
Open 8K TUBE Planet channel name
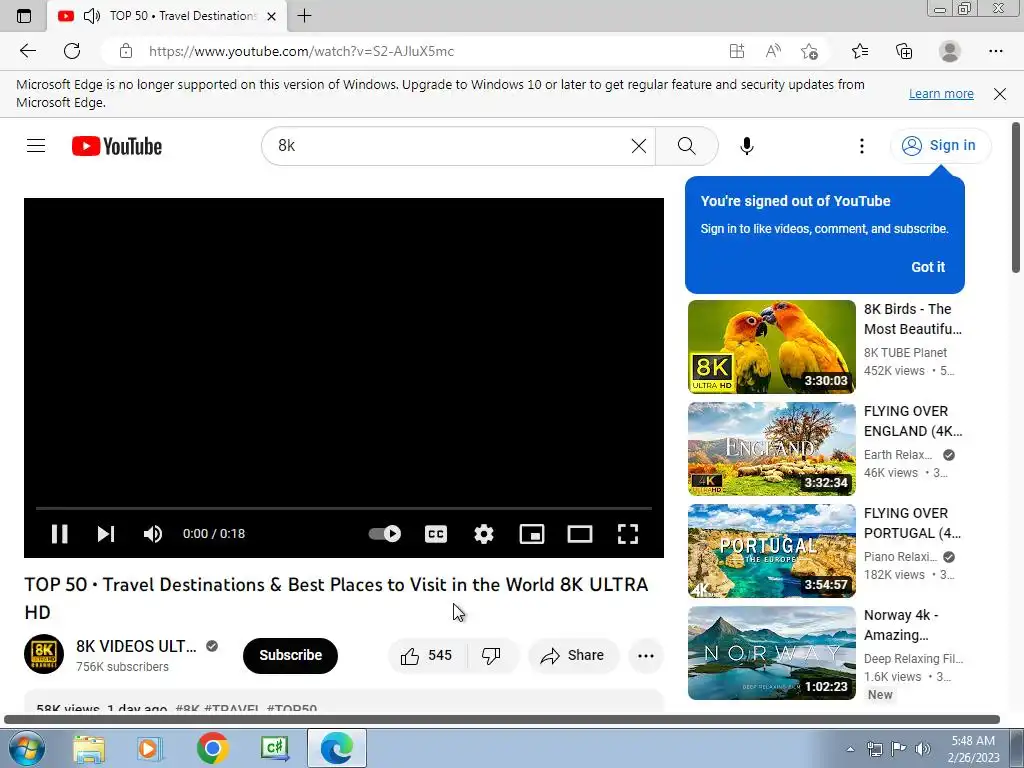point(905,353)
